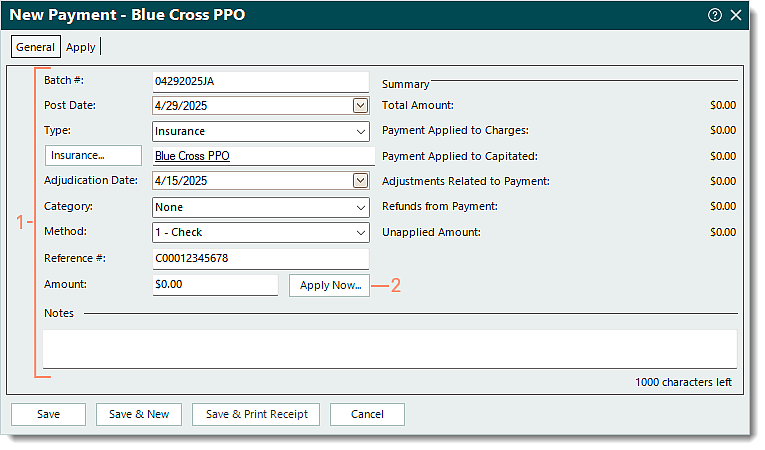Click Save & Print Receipt button
765x450 pixels.
click(256, 414)
